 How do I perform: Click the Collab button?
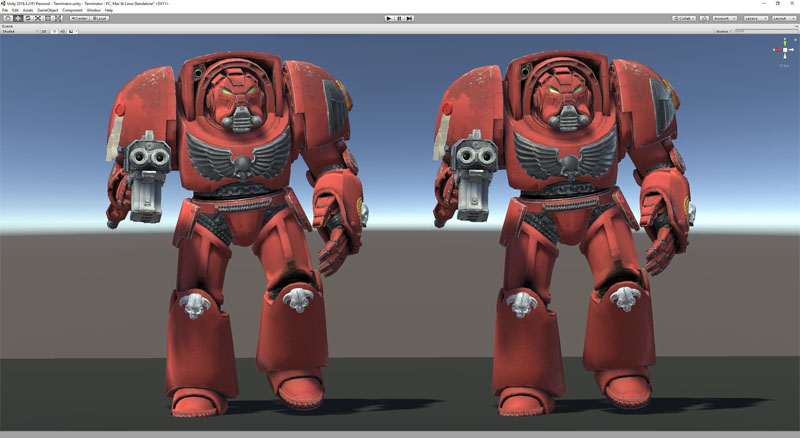pyautogui.click(x=685, y=18)
